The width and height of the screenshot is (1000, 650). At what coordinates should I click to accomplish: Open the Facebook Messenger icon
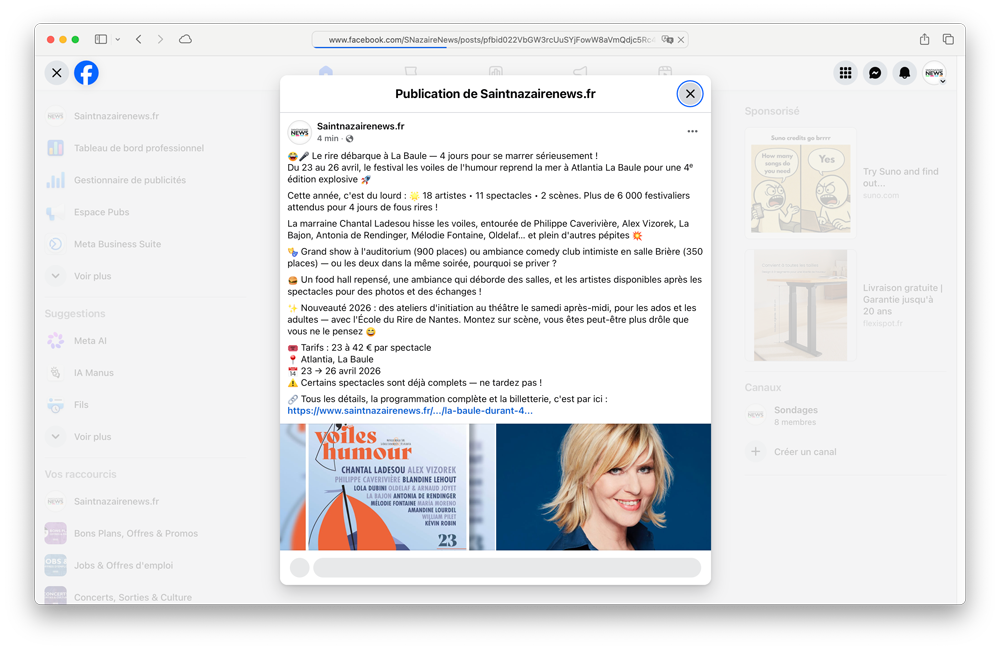[875, 73]
